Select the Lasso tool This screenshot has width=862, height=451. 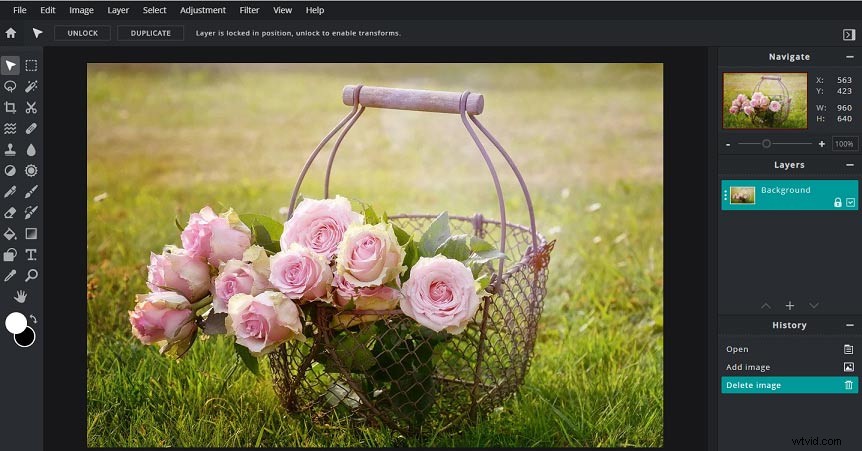10,86
